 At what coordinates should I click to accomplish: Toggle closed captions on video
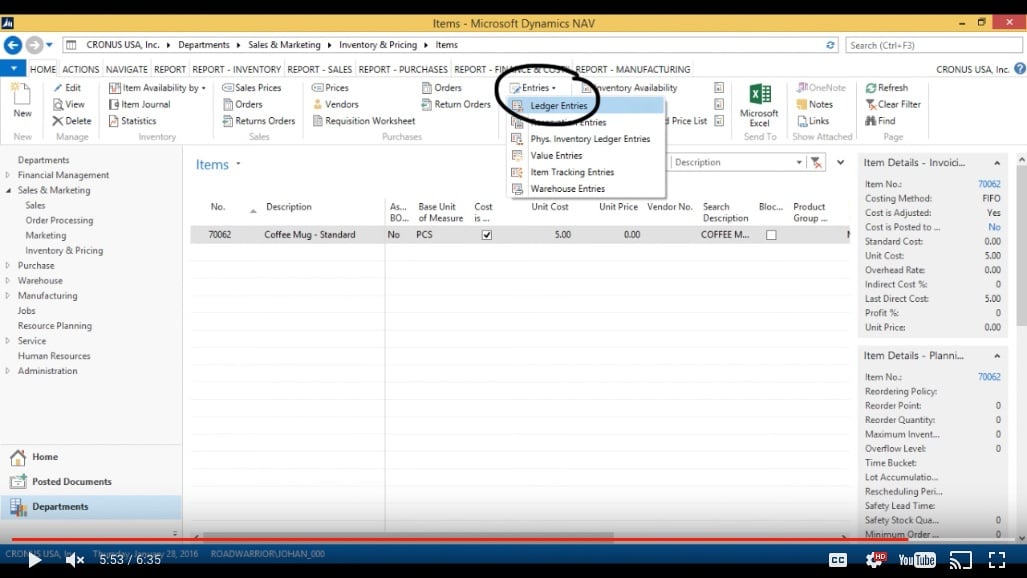[x=838, y=560]
